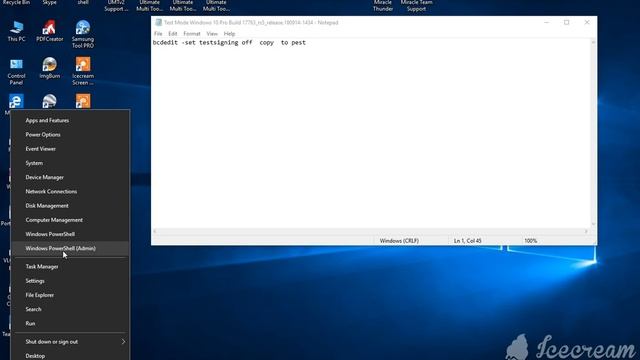Launch Windows PowerShell (non-admin) entry

(70, 234)
